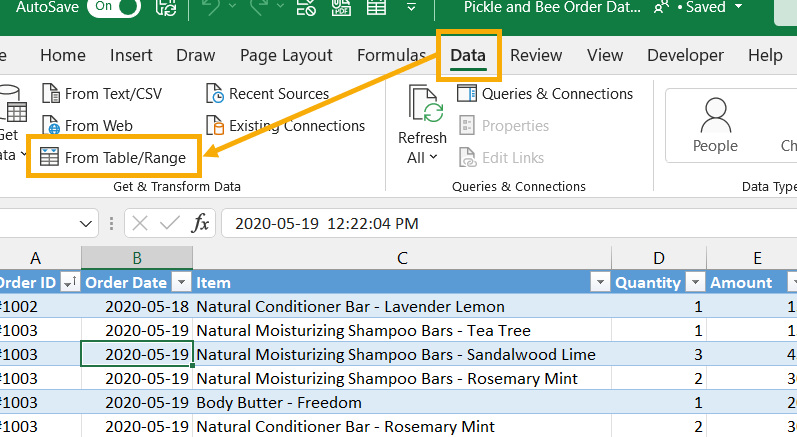Click the Insert Function fx icon
Viewport: 797px width, 437px height.
(200, 223)
